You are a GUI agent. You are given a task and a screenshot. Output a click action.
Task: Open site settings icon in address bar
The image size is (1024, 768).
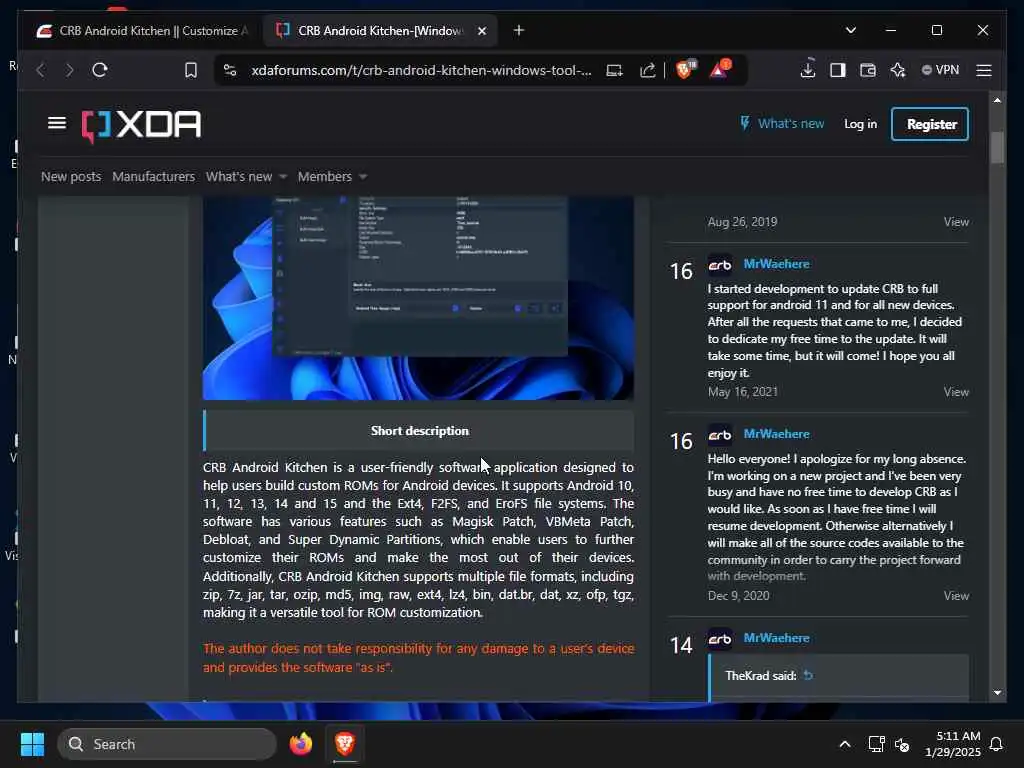[230, 70]
